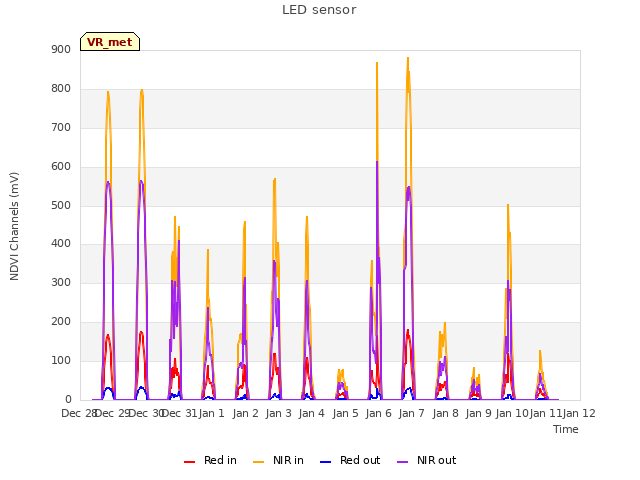Click the 200 y-axis tick label
The image size is (640, 480).
[x=61, y=322]
